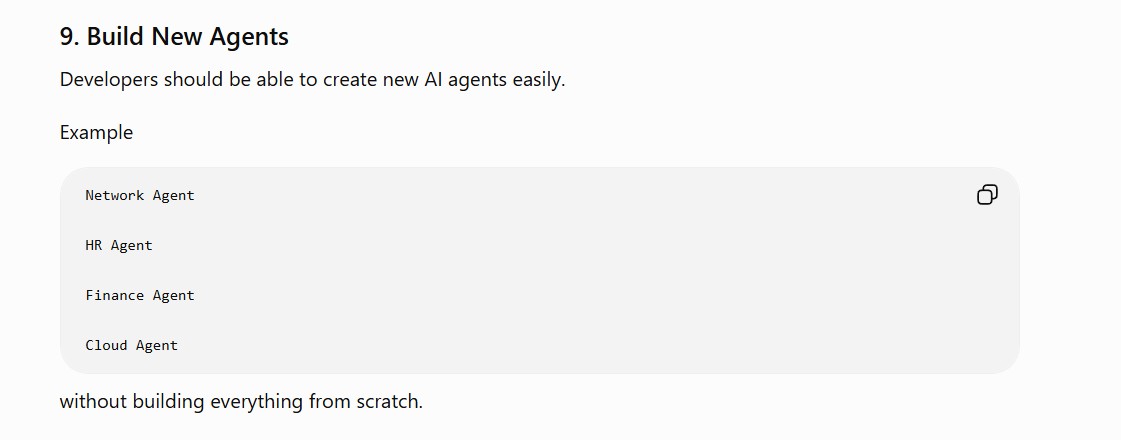
Task: Click the word "Agents" in the heading
Action: pyautogui.click(x=251, y=36)
